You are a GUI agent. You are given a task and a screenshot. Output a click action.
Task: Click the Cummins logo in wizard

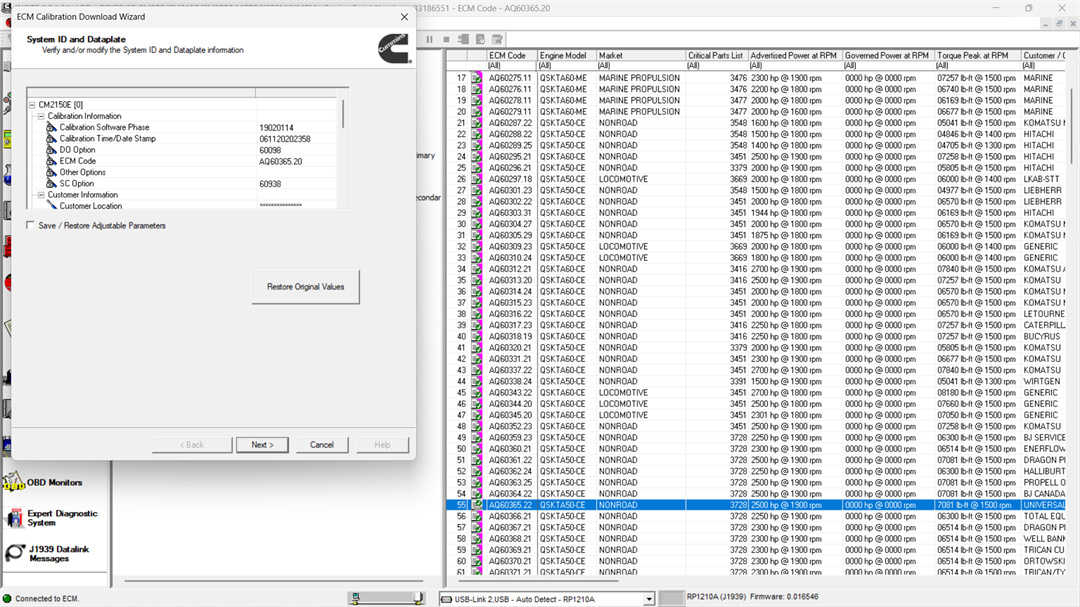(x=393, y=48)
